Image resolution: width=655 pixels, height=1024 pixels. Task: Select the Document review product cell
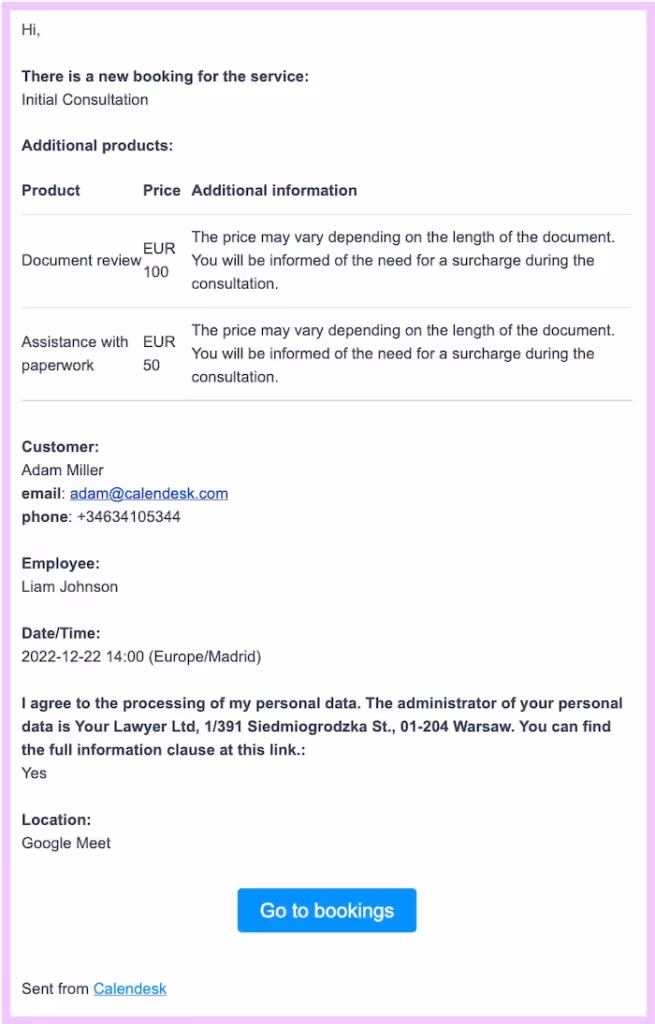(81, 260)
